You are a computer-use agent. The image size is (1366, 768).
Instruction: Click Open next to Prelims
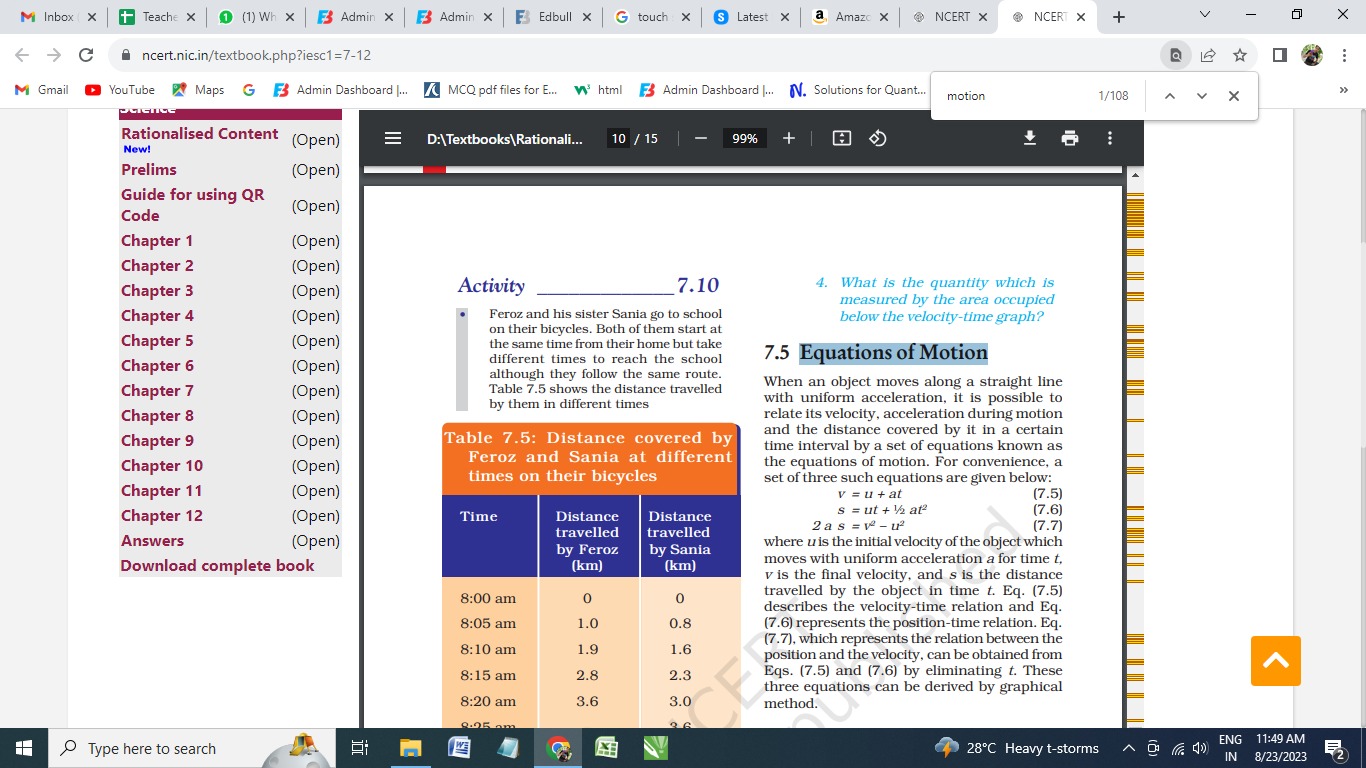(316, 170)
